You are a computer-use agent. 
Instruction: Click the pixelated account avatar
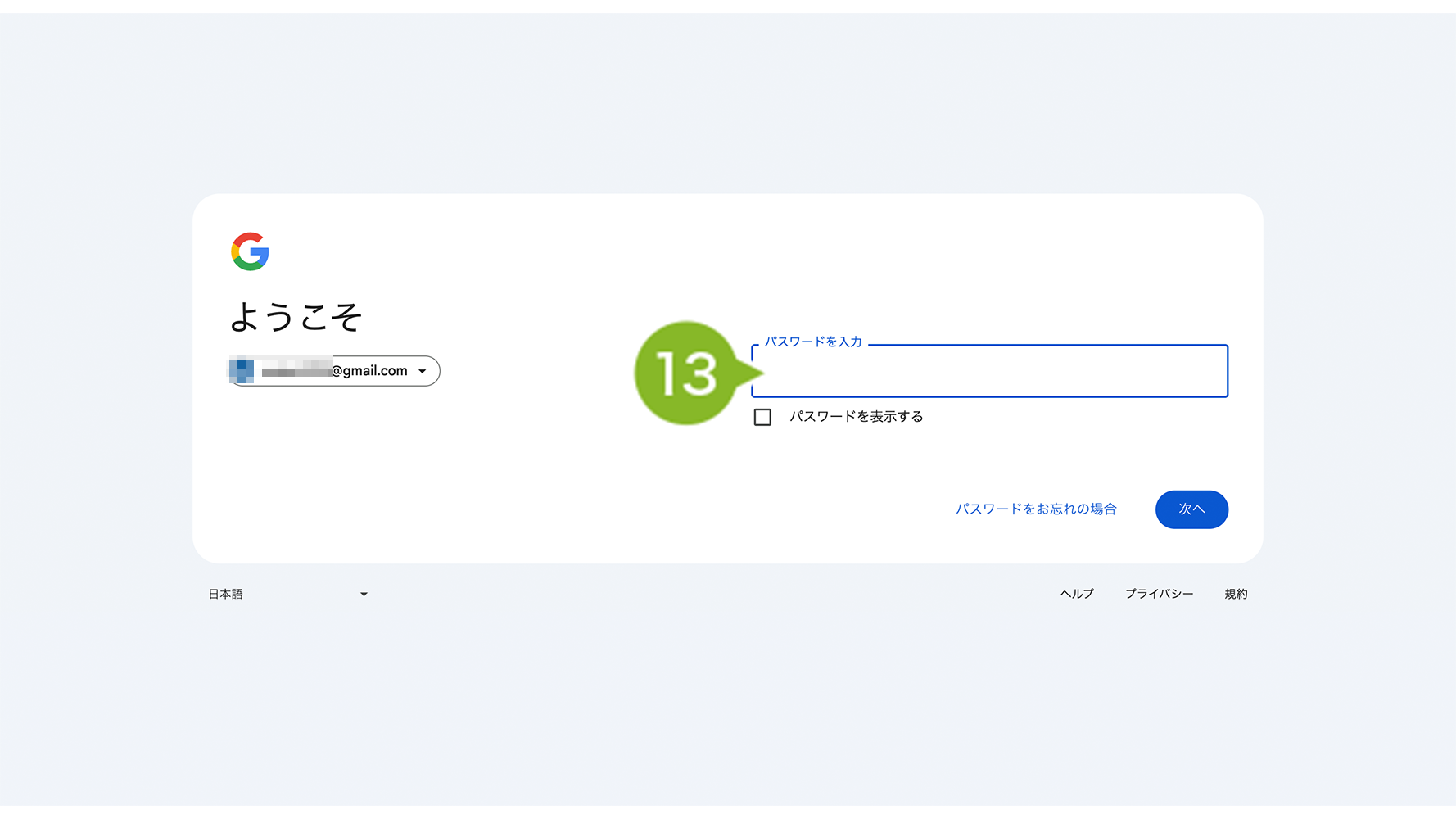point(242,371)
